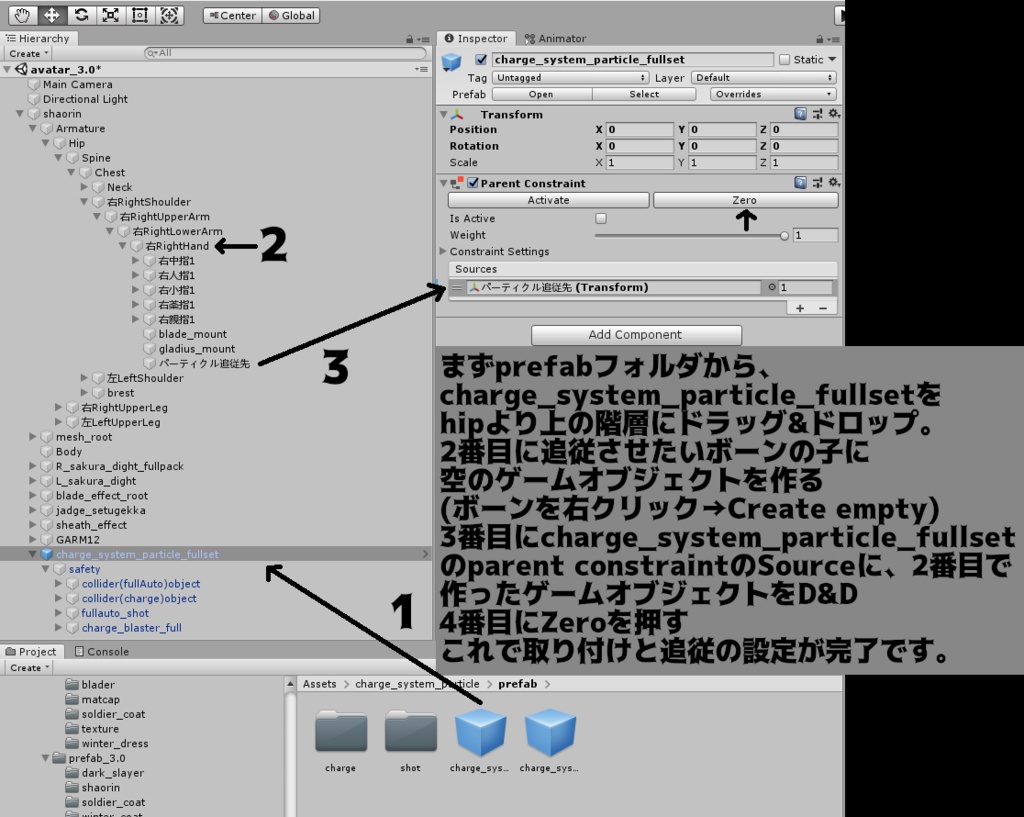This screenshot has height=817, width=1024.
Task: Select the Move tool
Action: (x=52, y=15)
